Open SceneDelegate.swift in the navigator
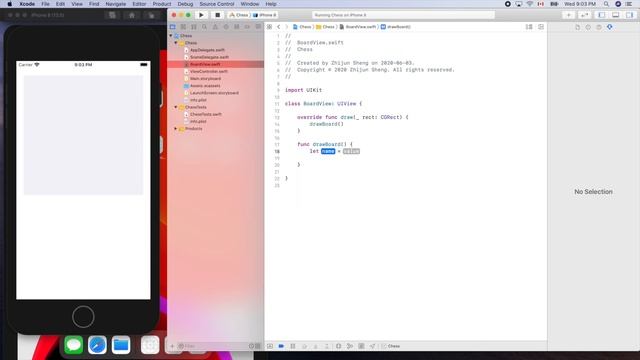640x360 pixels. (209, 57)
